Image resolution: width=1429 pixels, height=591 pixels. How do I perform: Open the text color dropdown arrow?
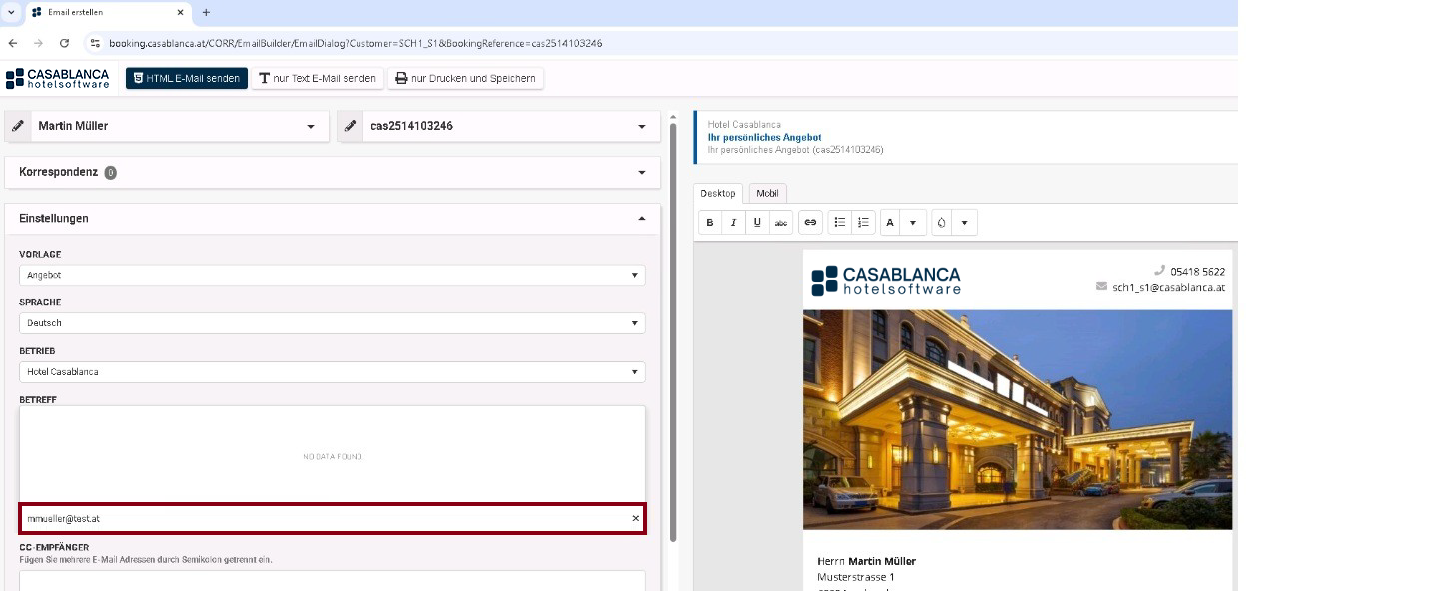tap(913, 223)
